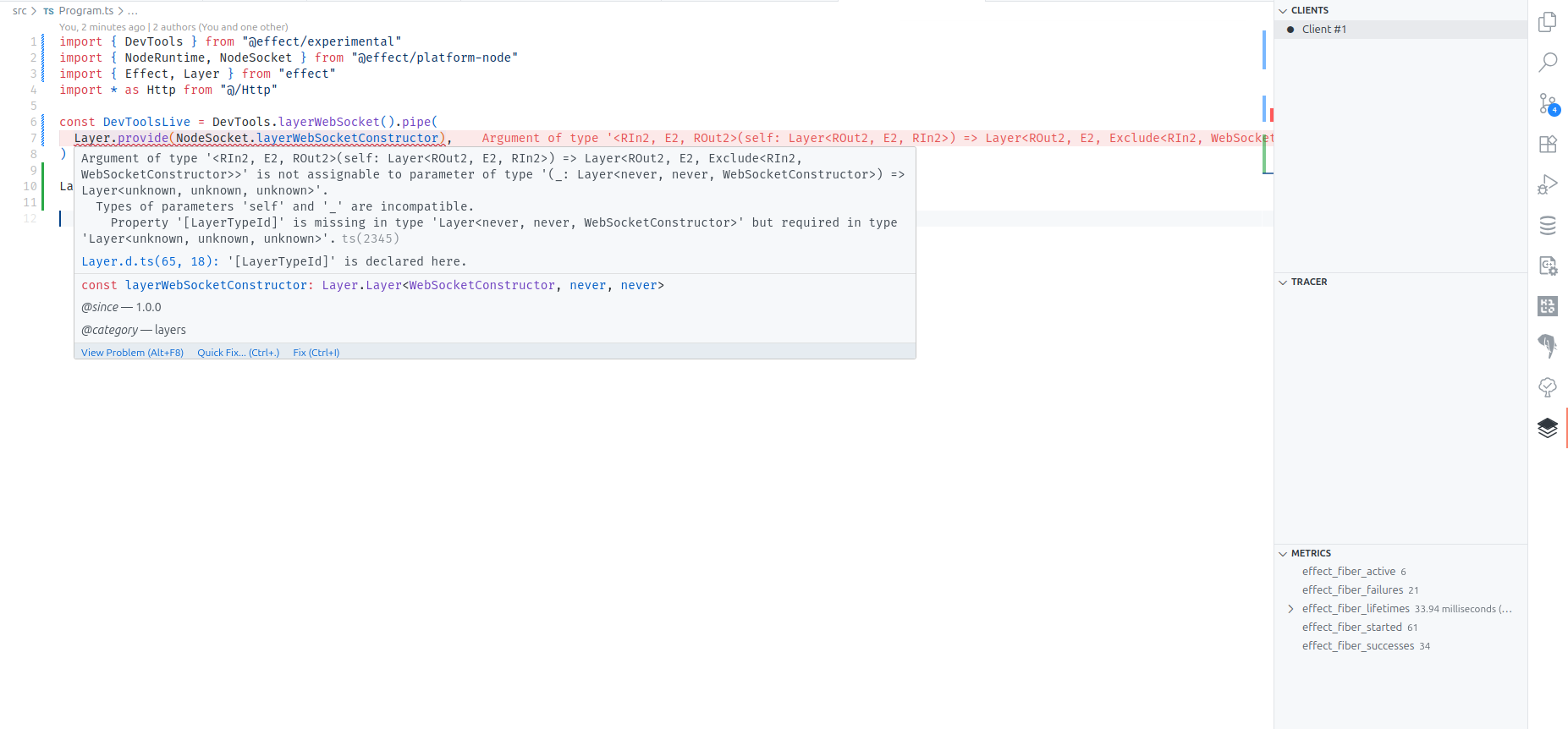Click line number 1 in the gutter
1568x729 pixels.
coord(34,41)
